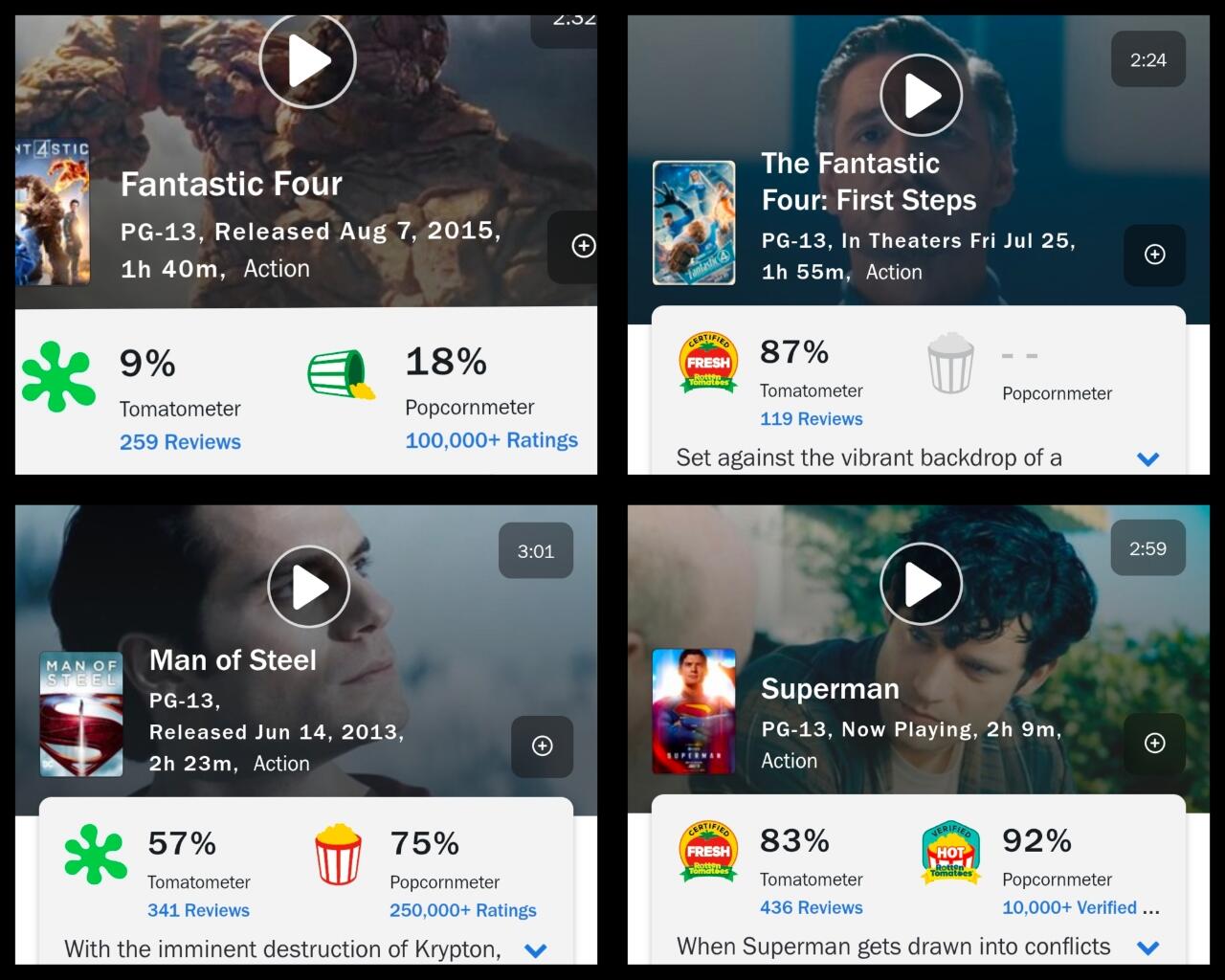Add Man of Steel to watchlist
This screenshot has height=980, width=1225.
(542, 746)
